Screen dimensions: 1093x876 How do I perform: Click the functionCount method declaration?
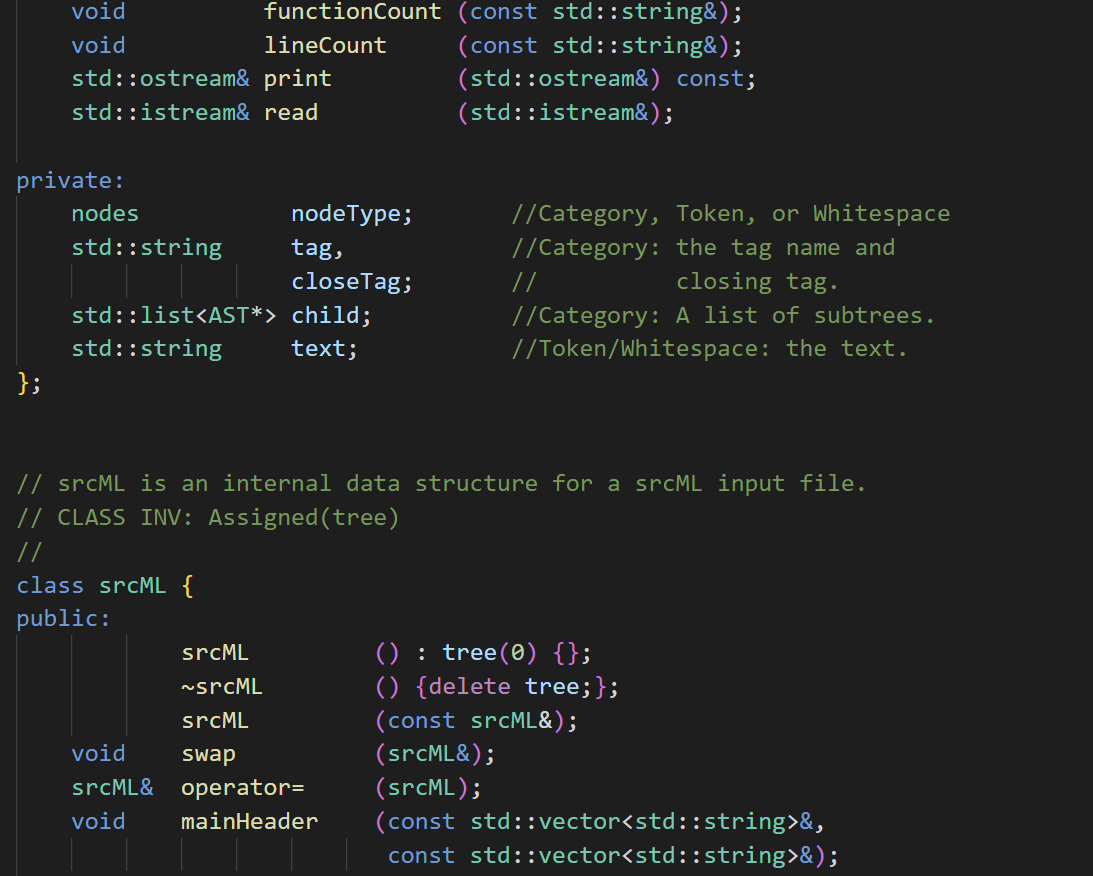(352, 12)
